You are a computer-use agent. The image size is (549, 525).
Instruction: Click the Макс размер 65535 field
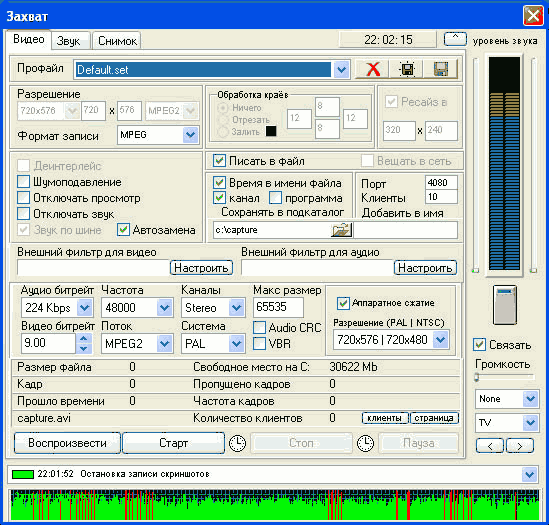tap(278, 308)
